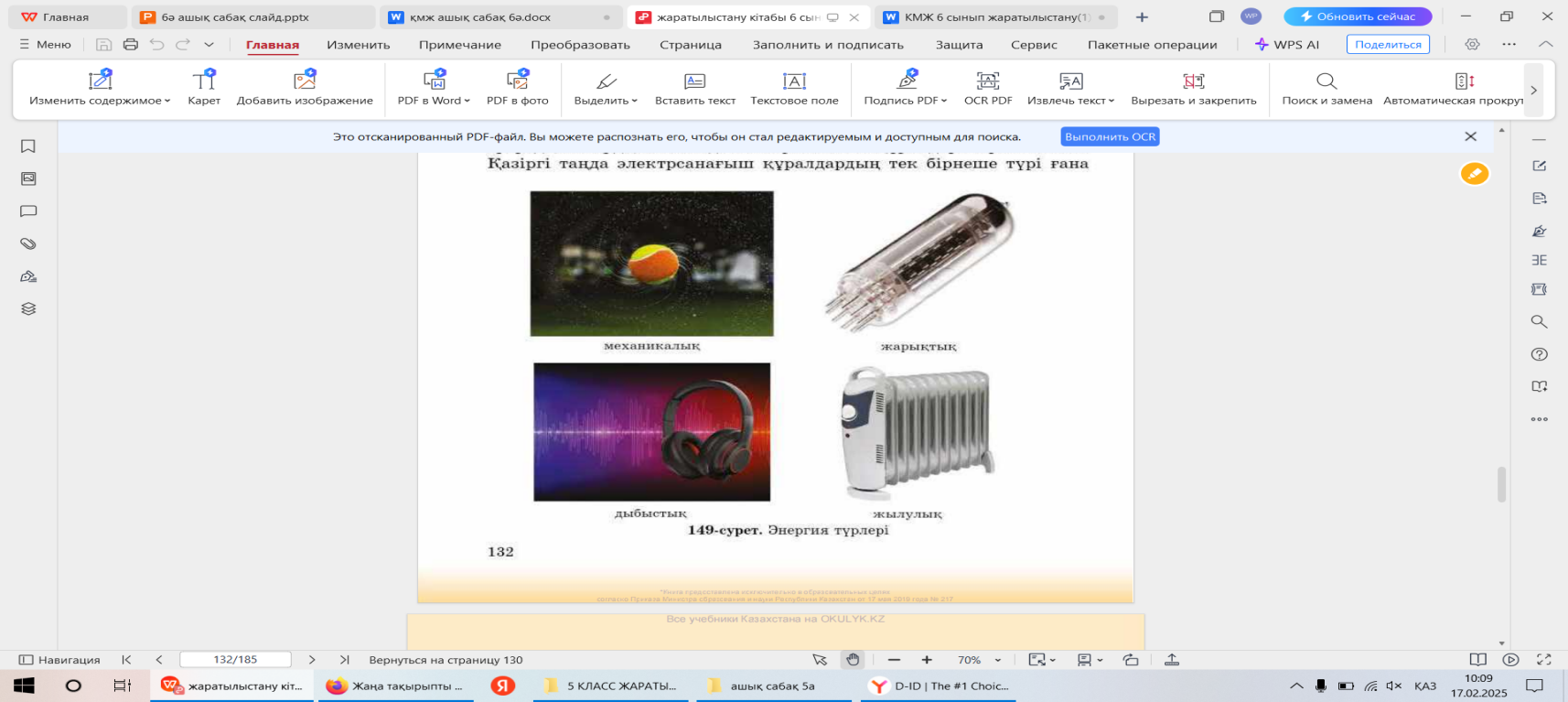Click Add image tool

[x=305, y=89]
